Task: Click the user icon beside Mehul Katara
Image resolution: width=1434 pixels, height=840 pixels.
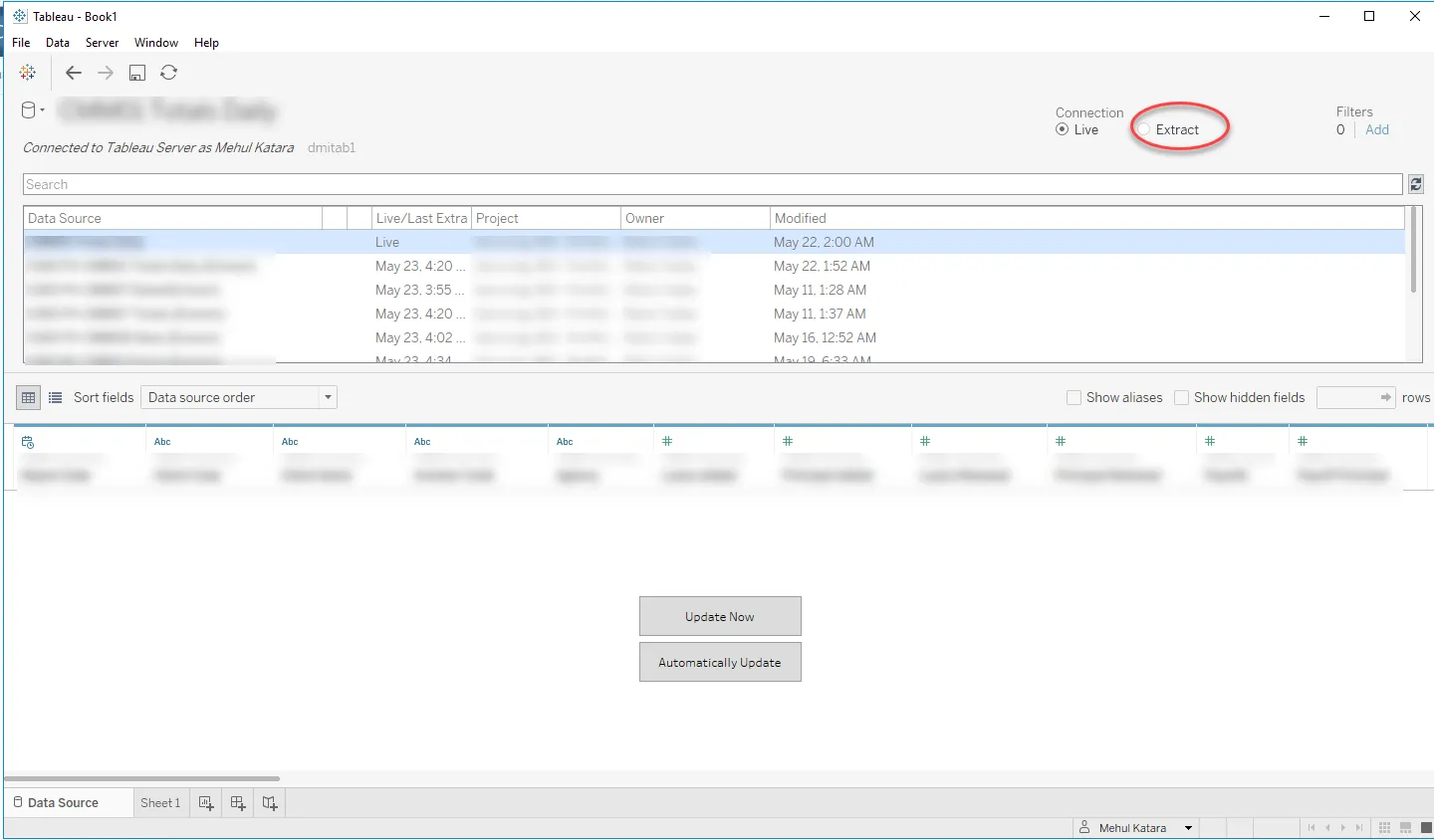Action: (x=1084, y=828)
